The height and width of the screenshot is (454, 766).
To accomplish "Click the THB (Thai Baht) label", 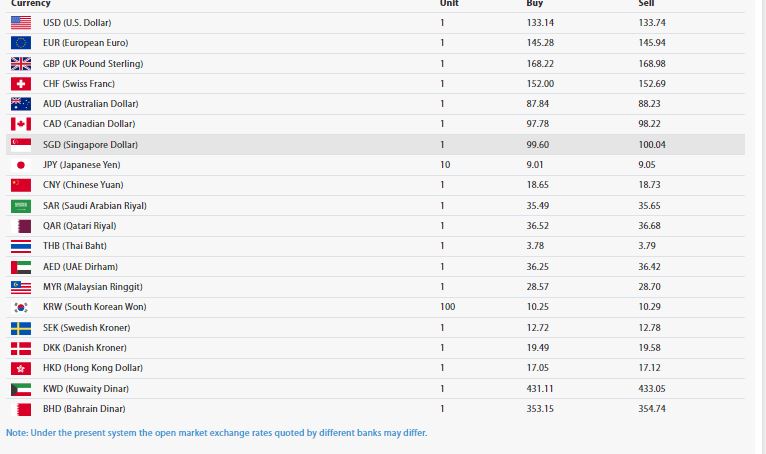I will 75,246.
